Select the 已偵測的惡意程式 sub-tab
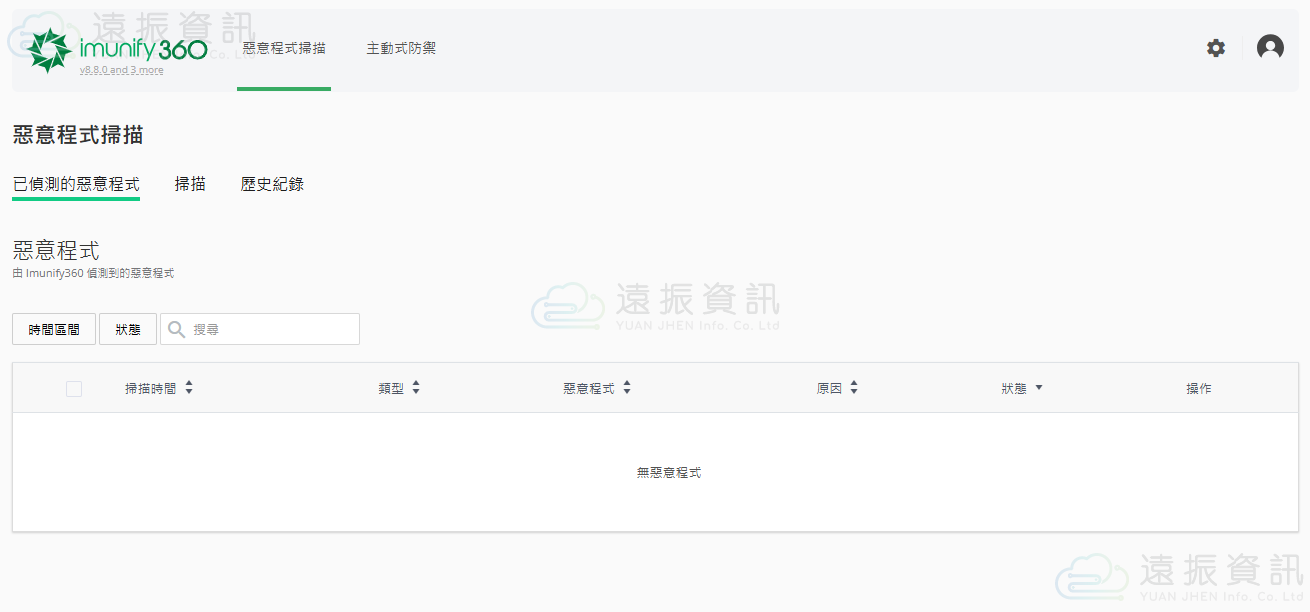The height and width of the screenshot is (612, 1310). point(76,184)
